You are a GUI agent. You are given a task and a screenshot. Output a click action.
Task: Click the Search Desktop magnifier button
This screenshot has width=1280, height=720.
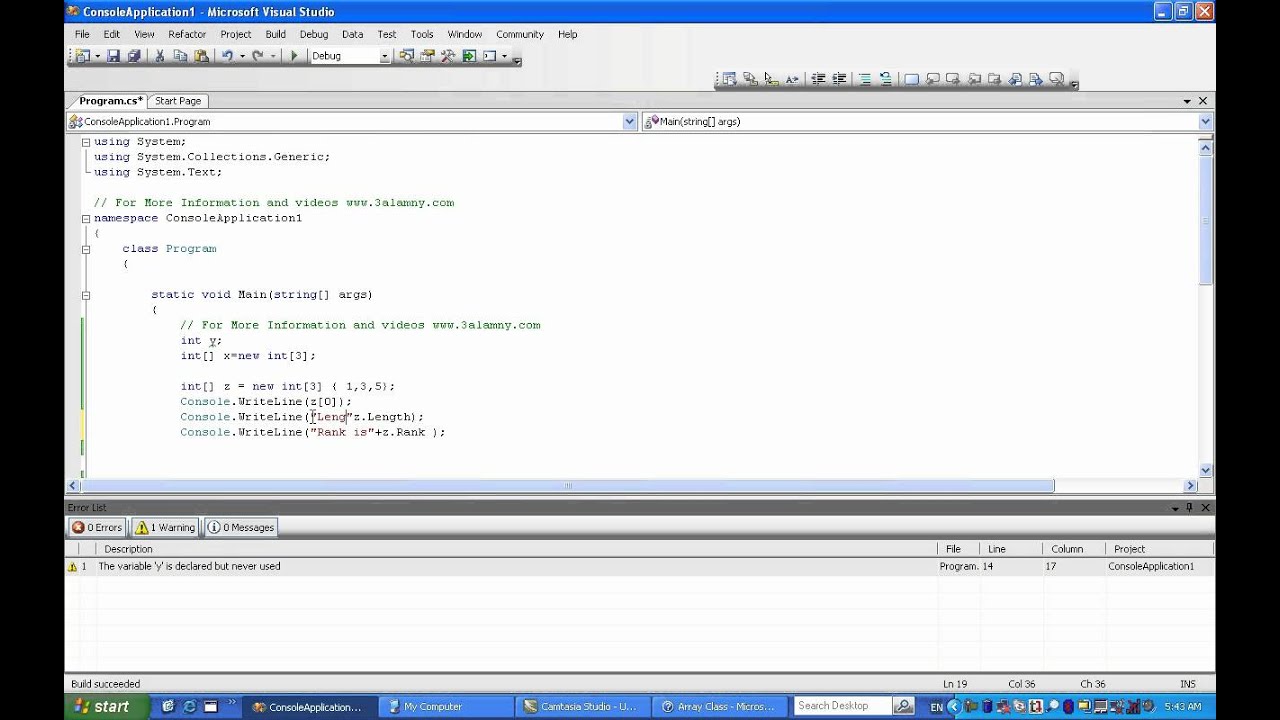point(902,706)
